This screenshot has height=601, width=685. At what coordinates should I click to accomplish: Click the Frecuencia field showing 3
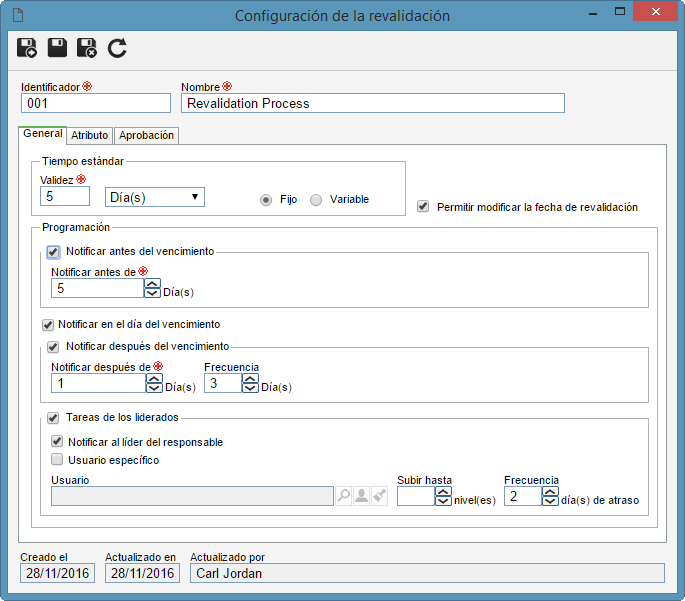point(223,383)
